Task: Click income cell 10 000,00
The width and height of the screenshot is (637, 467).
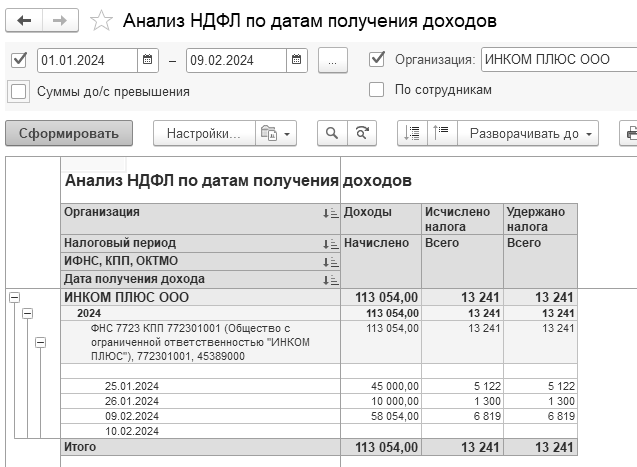Action: coord(381,401)
